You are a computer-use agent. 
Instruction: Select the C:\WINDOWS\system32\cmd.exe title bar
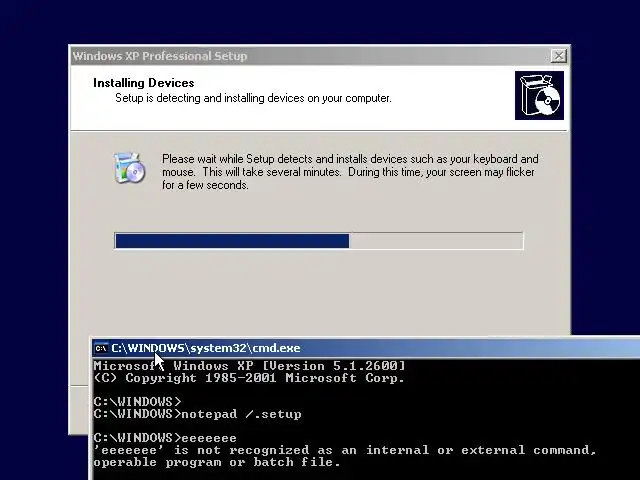[366, 348]
